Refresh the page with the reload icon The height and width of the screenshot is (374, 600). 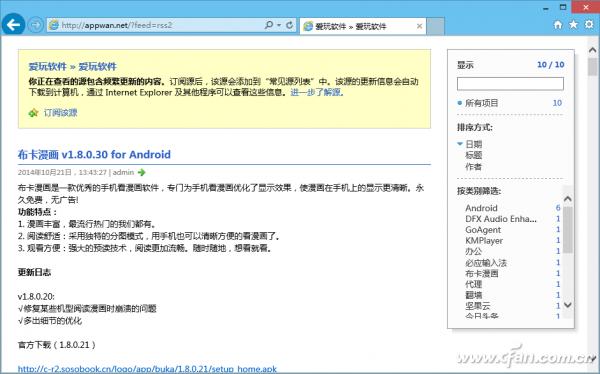[x=290, y=25]
